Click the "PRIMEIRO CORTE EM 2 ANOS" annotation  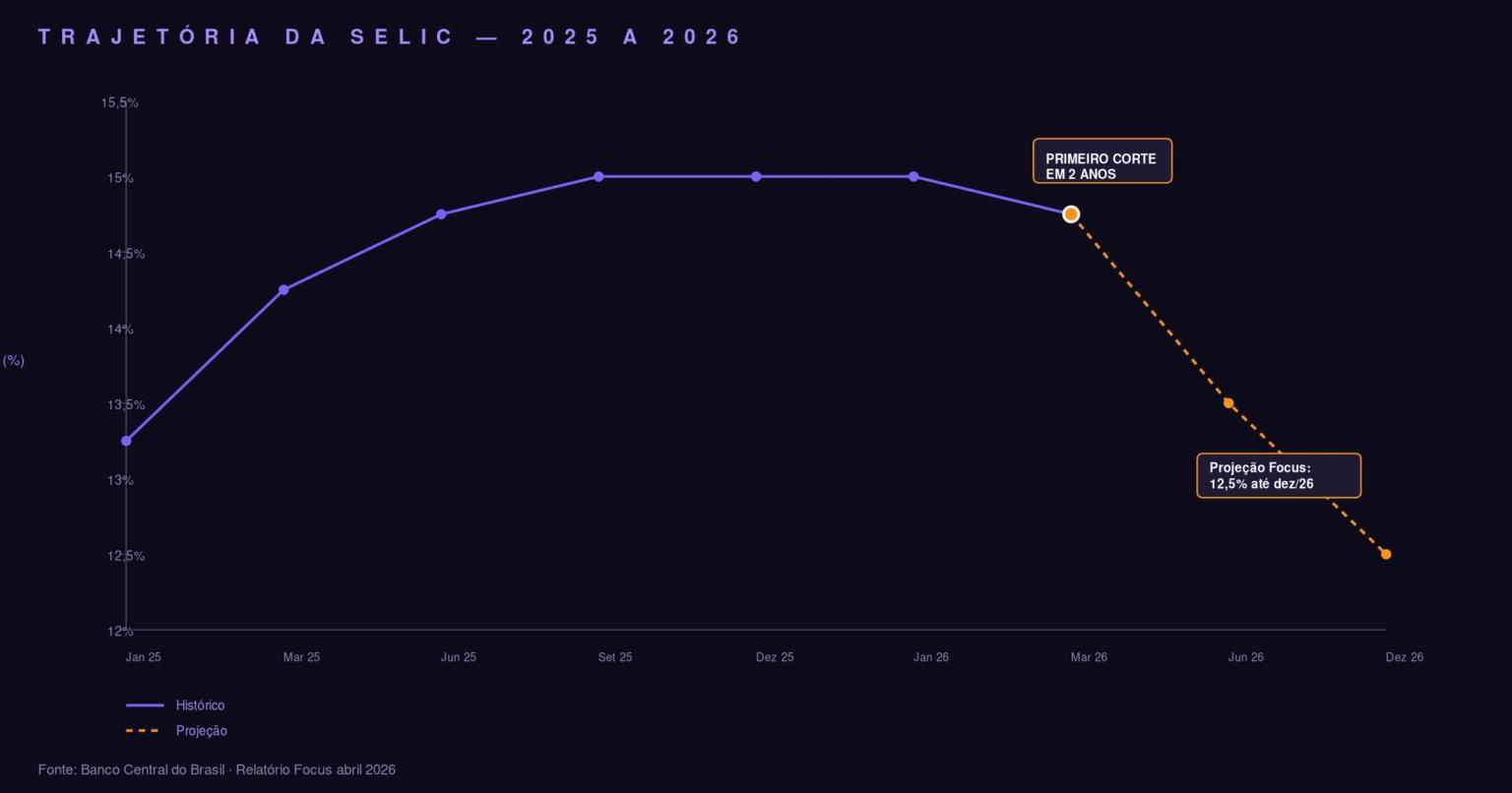pyautogui.click(x=1102, y=161)
